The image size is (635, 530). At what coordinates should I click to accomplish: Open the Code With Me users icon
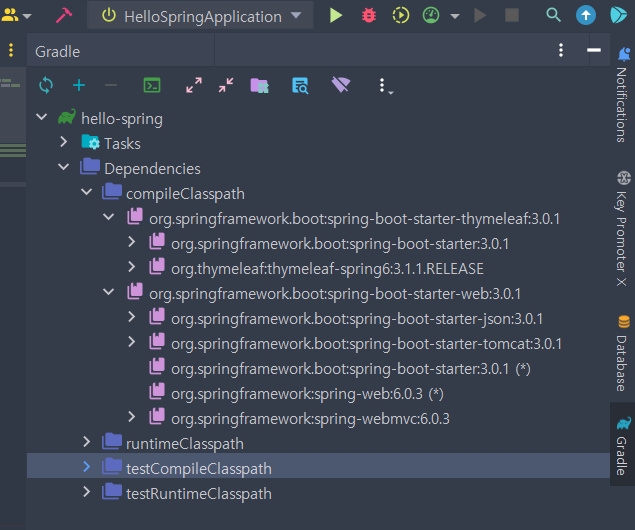[x=10, y=15]
